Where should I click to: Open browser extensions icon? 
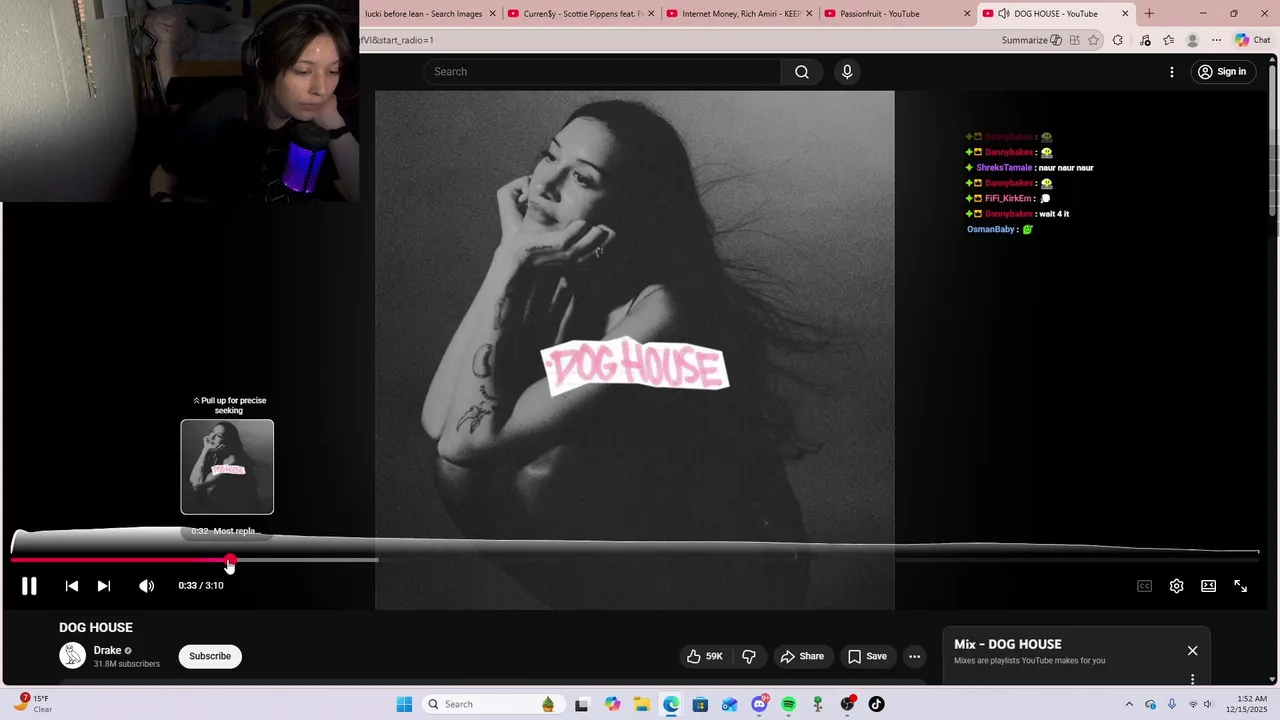pos(1118,40)
